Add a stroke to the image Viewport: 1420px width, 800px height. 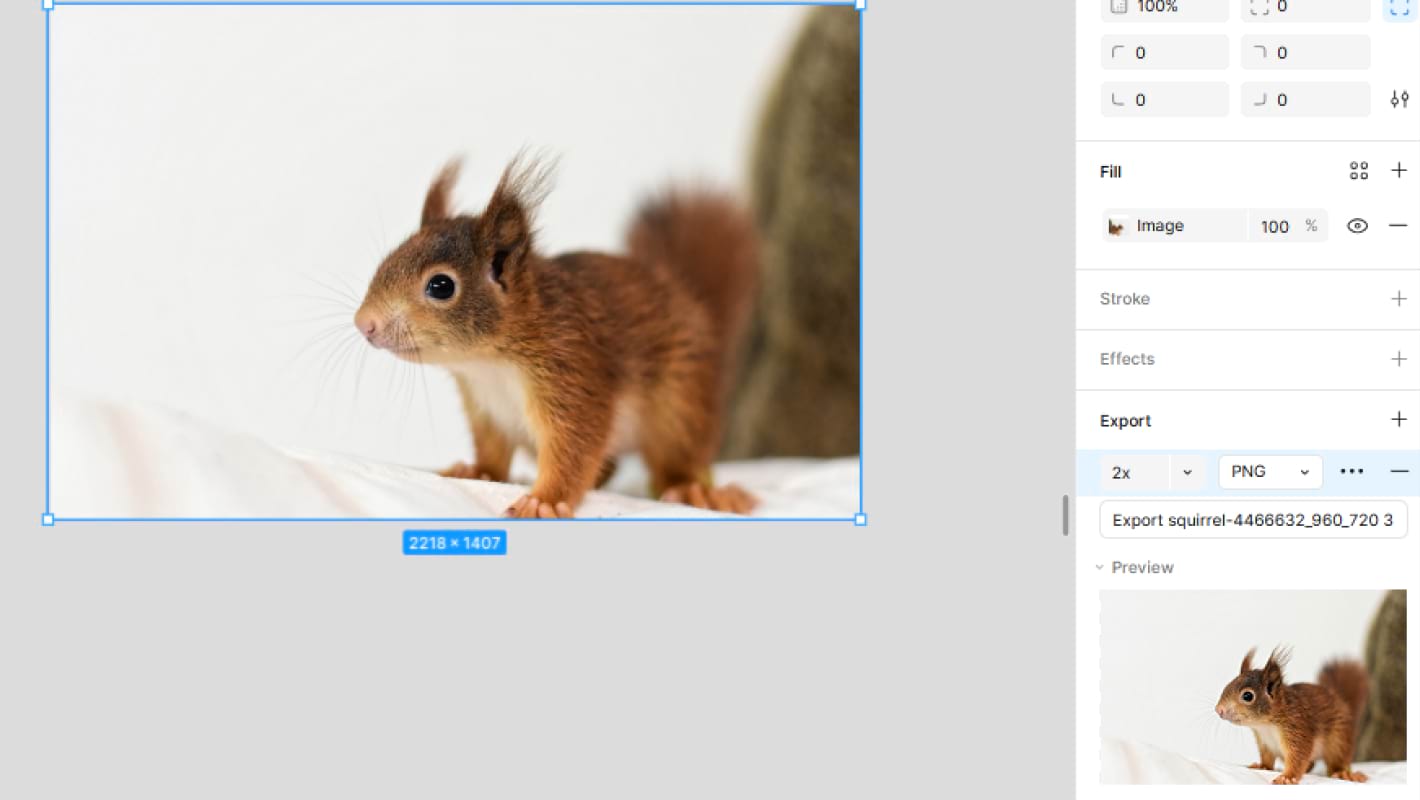click(x=1399, y=299)
